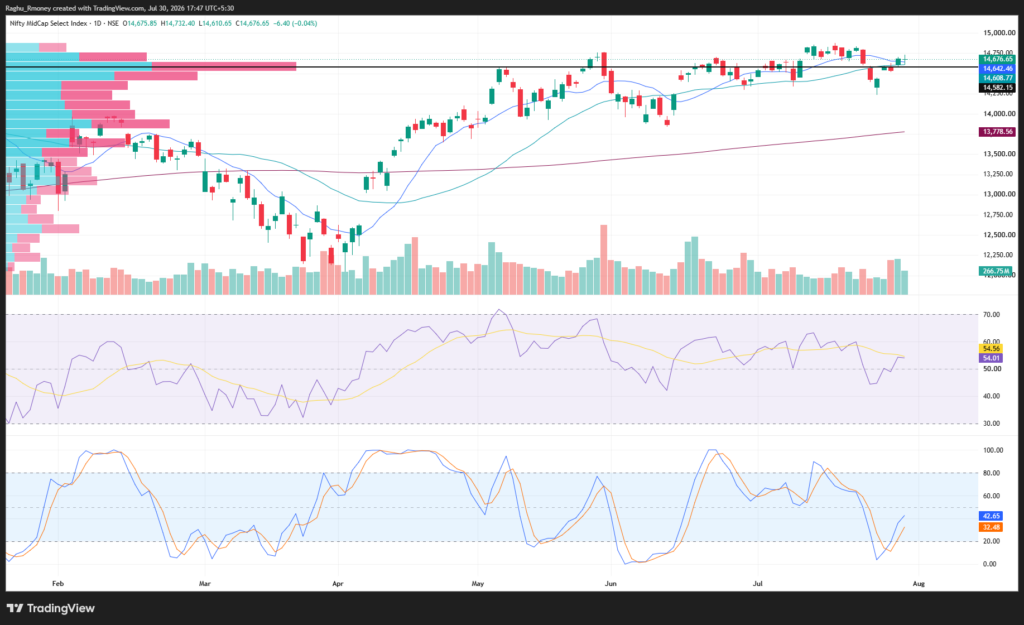Click the 12,500.00 price axis label
The image size is (1024, 625).
tap(999, 234)
